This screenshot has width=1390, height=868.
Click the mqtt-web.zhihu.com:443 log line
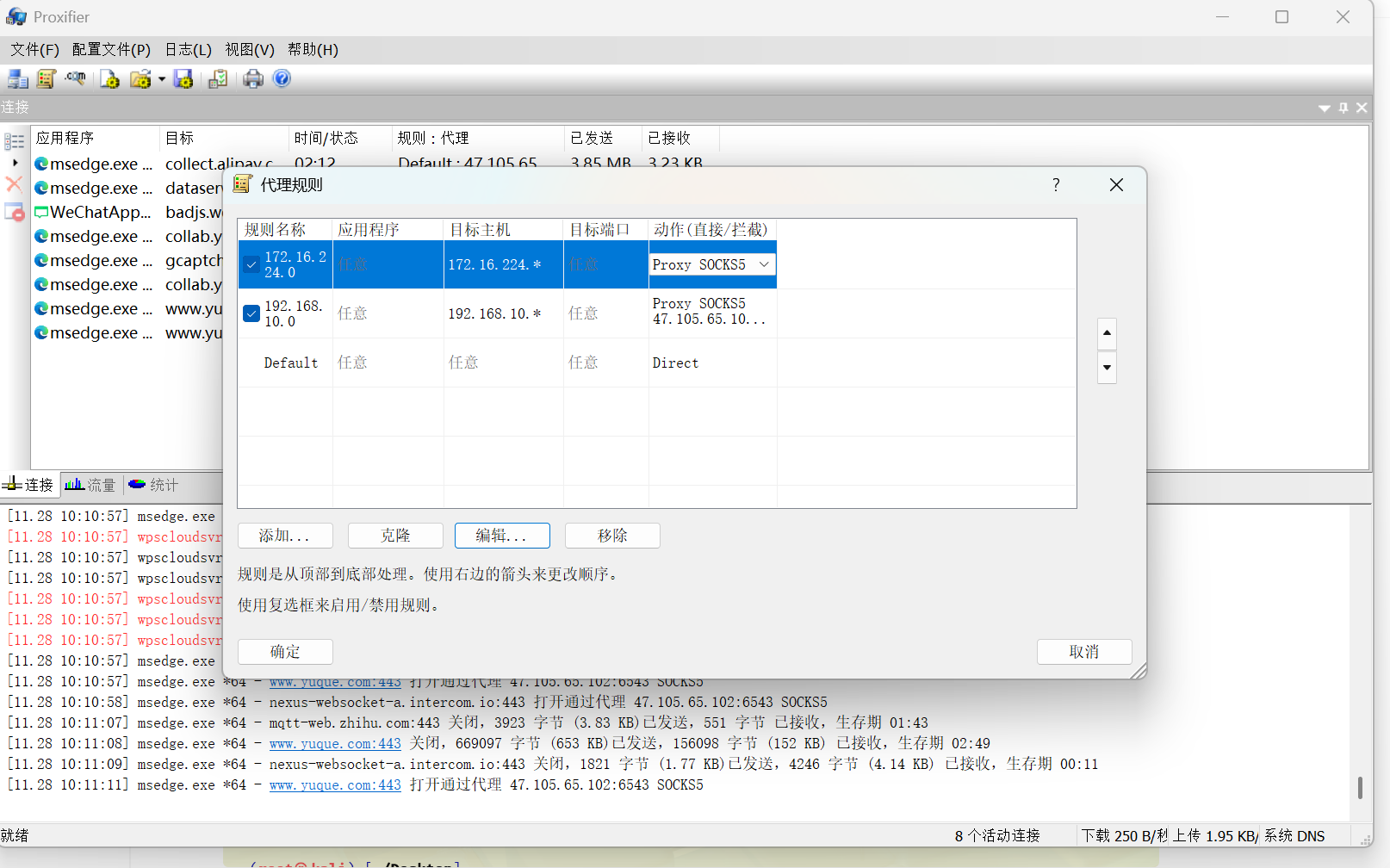[x=469, y=722]
